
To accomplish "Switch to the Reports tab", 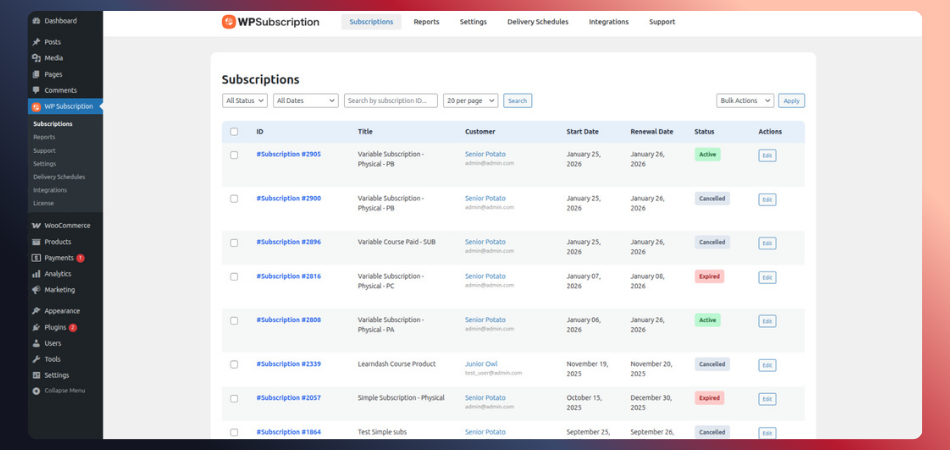I will point(426,22).
